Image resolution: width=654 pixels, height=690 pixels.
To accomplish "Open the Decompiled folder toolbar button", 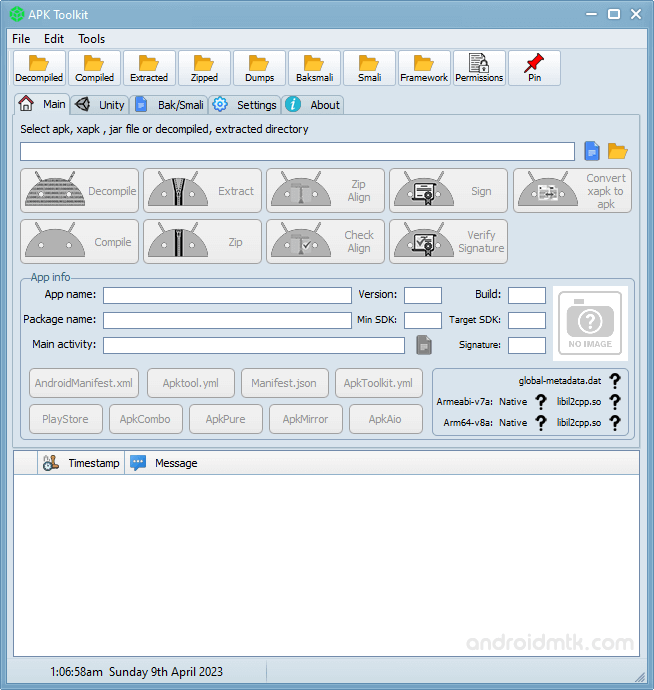I will 39,68.
